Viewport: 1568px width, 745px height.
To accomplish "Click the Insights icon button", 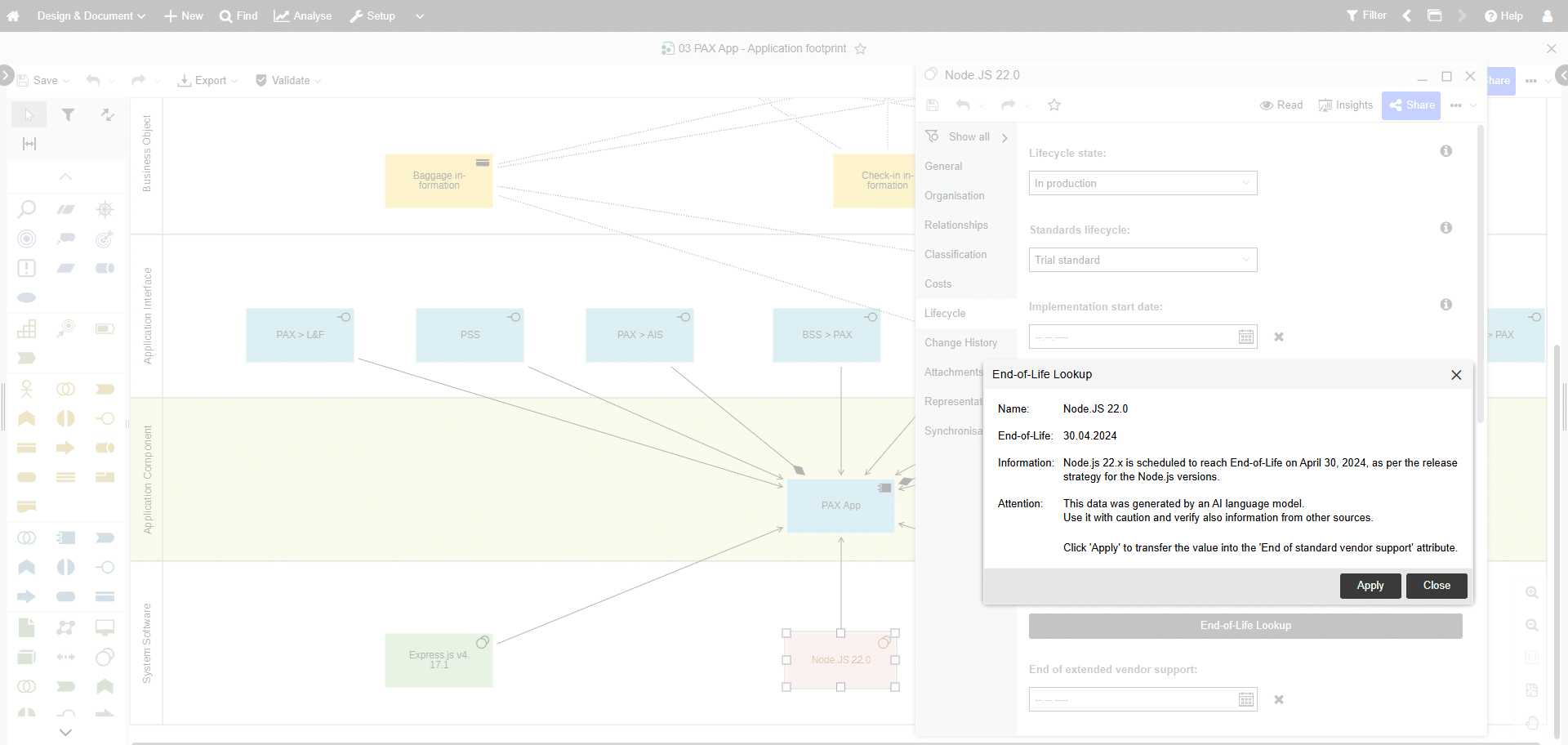I will (1345, 105).
